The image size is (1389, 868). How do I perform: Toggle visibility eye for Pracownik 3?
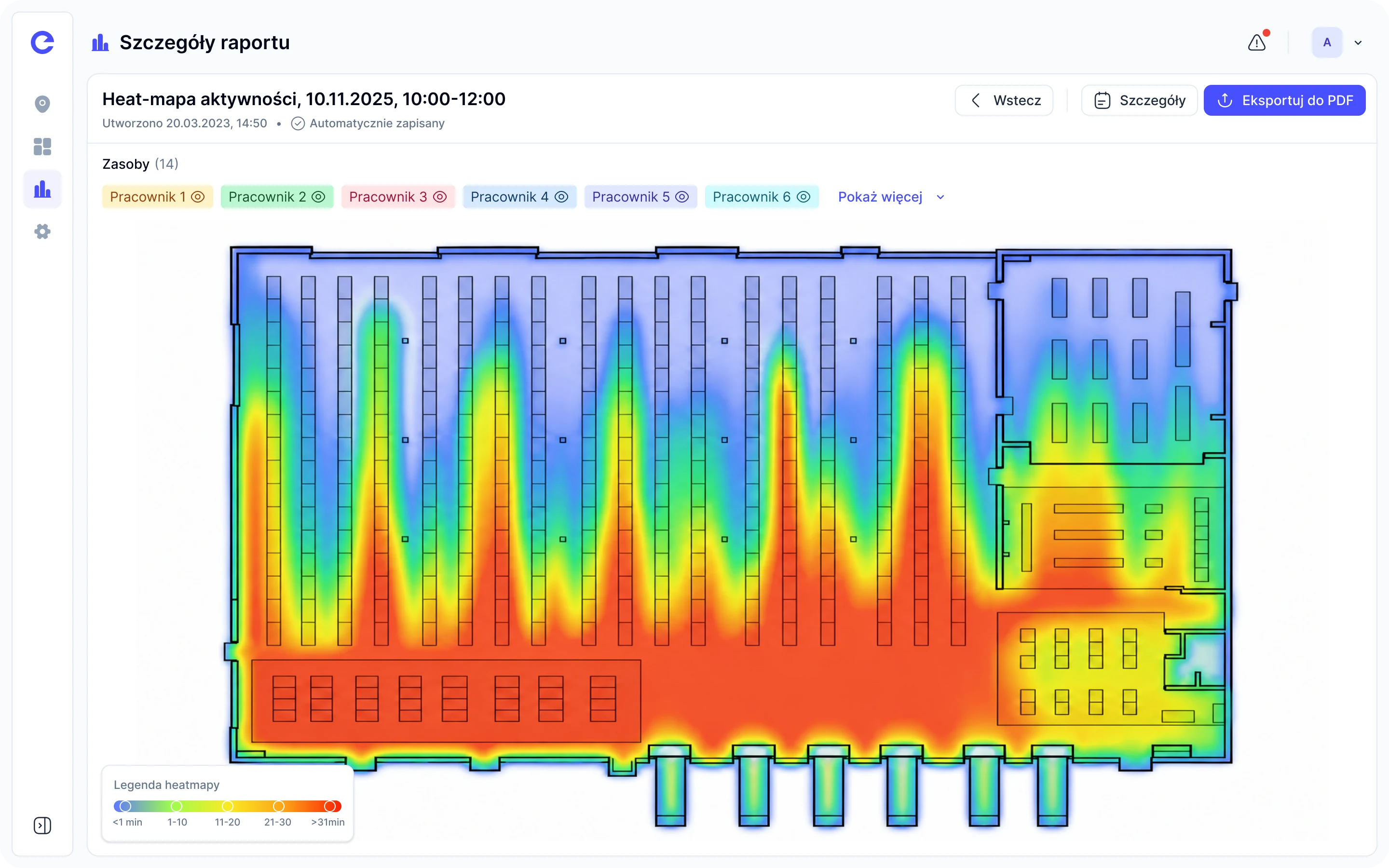(440, 197)
